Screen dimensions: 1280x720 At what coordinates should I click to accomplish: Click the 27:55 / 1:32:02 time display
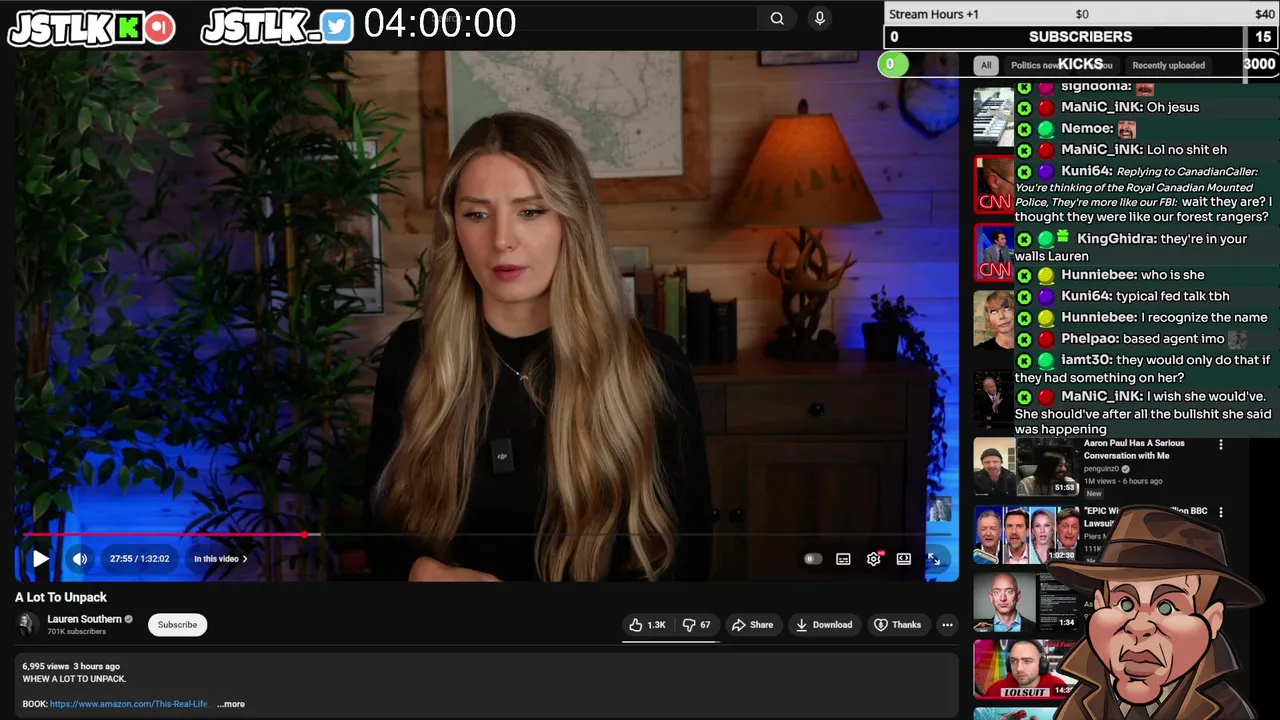click(x=139, y=559)
